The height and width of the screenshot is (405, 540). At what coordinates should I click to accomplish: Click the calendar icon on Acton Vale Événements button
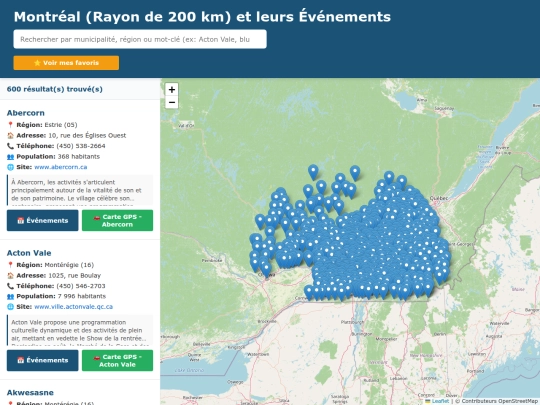21,360
